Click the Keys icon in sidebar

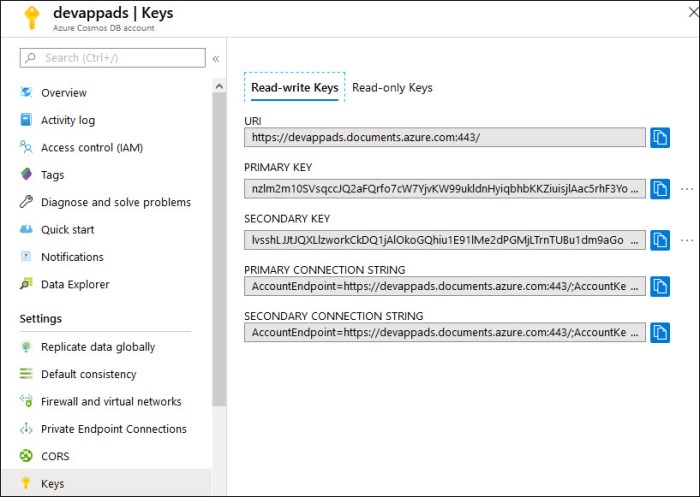[26, 483]
